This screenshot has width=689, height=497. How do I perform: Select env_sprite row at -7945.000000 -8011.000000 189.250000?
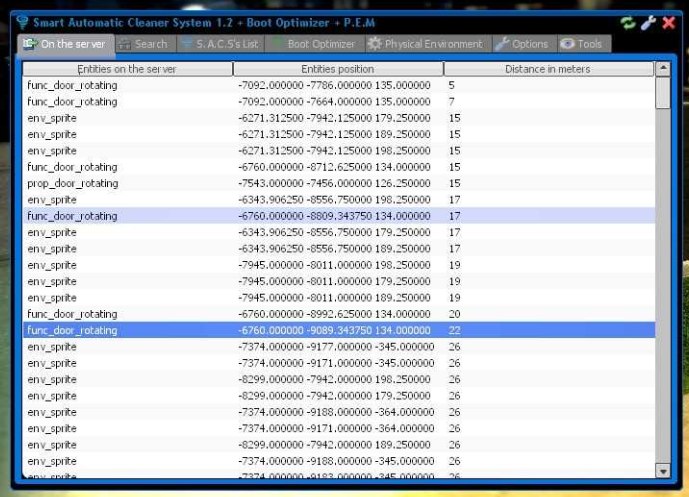click(x=338, y=297)
